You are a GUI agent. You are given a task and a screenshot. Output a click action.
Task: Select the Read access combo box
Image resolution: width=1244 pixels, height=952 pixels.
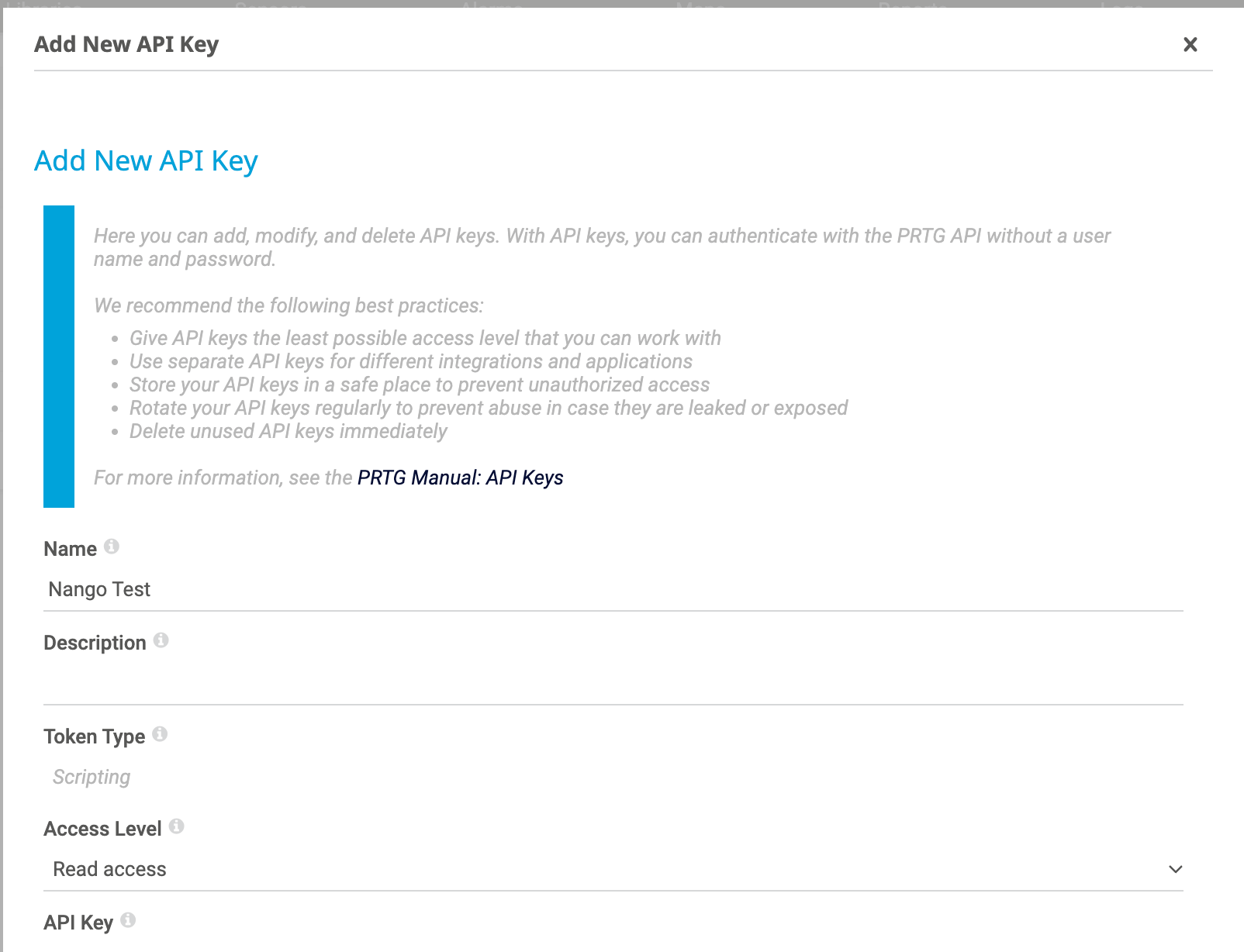pos(613,869)
